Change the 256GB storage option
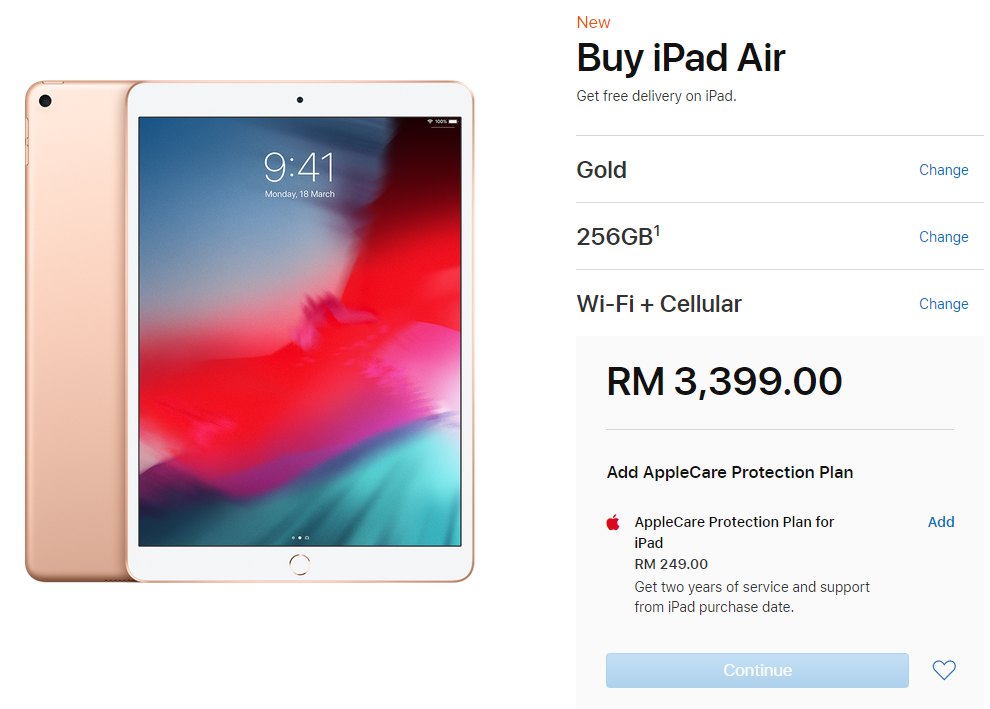Screen dimensions: 990x709 (x=943, y=237)
